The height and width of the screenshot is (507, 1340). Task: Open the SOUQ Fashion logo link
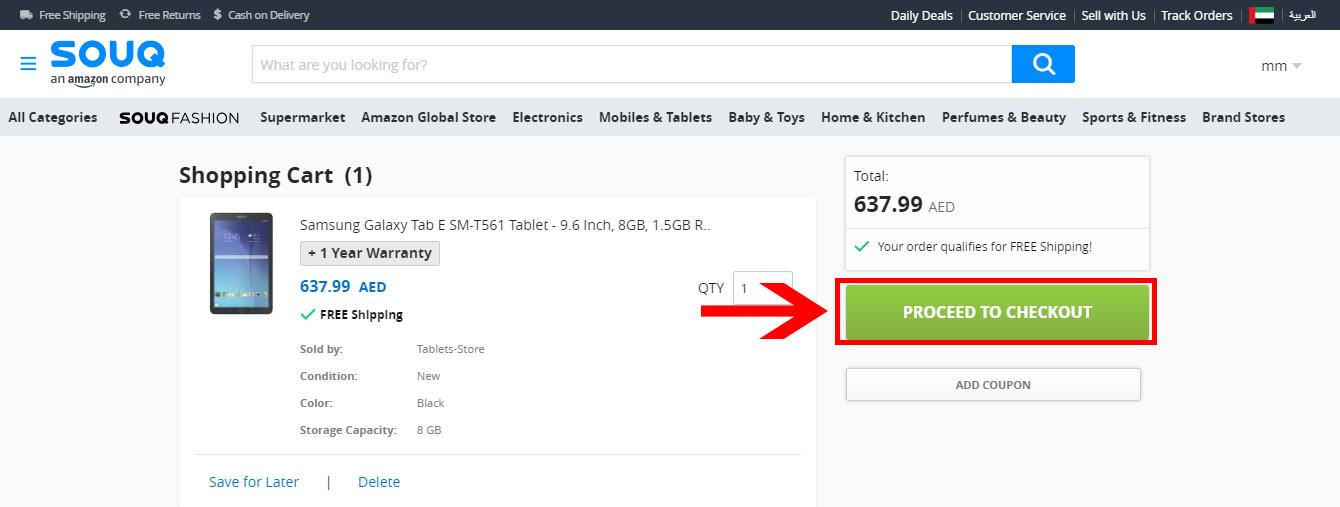[x=179, y=118]
